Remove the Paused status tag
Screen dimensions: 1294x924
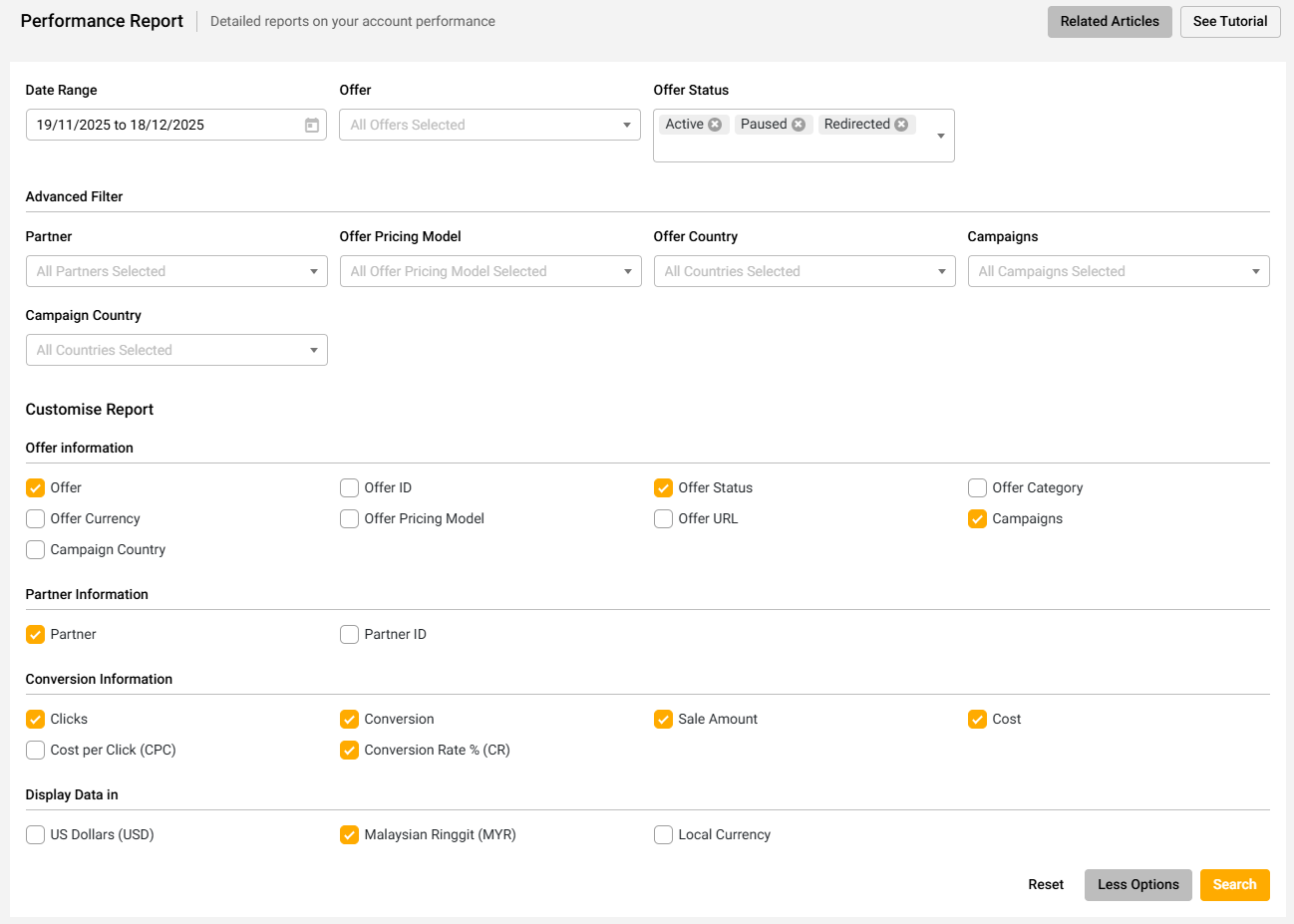click(x=799, y=125)
